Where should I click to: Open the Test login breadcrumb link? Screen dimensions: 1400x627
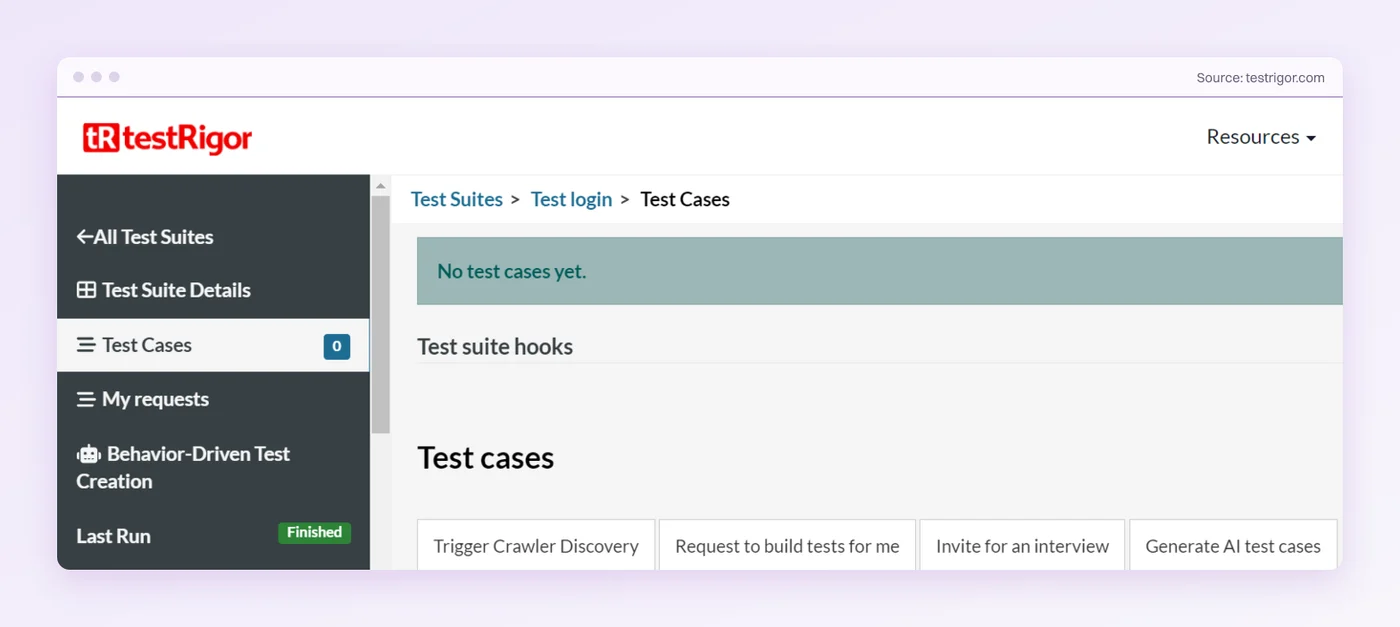(x=571, y=199)
